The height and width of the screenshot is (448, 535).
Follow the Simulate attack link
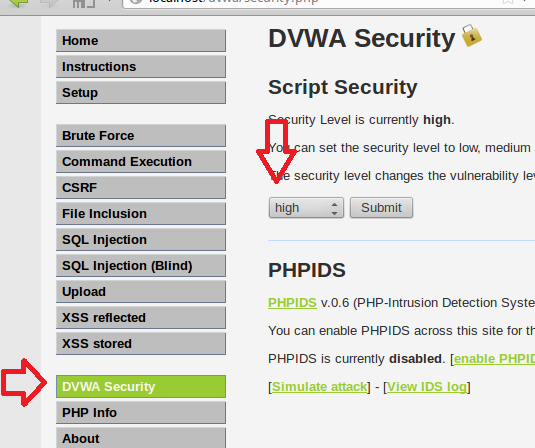pyautogui.click(x=319, y=387)
